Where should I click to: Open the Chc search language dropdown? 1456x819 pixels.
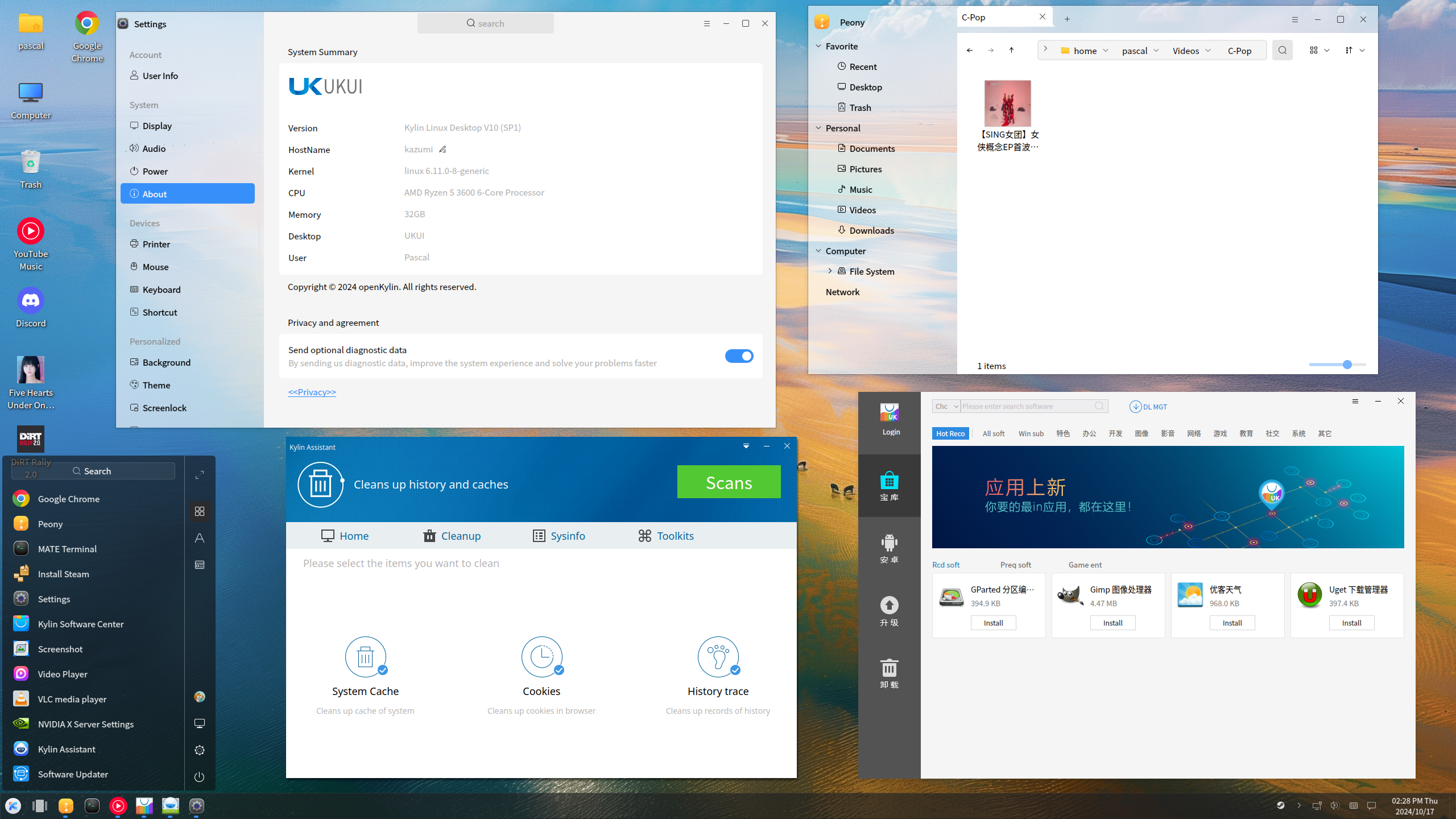(946, 407)
